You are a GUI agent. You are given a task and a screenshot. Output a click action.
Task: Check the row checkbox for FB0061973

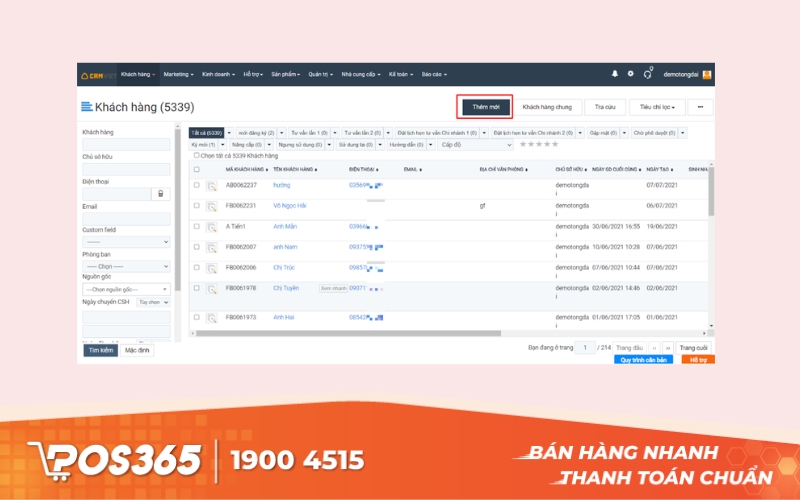pyautogui.click(x=196, y=317)
